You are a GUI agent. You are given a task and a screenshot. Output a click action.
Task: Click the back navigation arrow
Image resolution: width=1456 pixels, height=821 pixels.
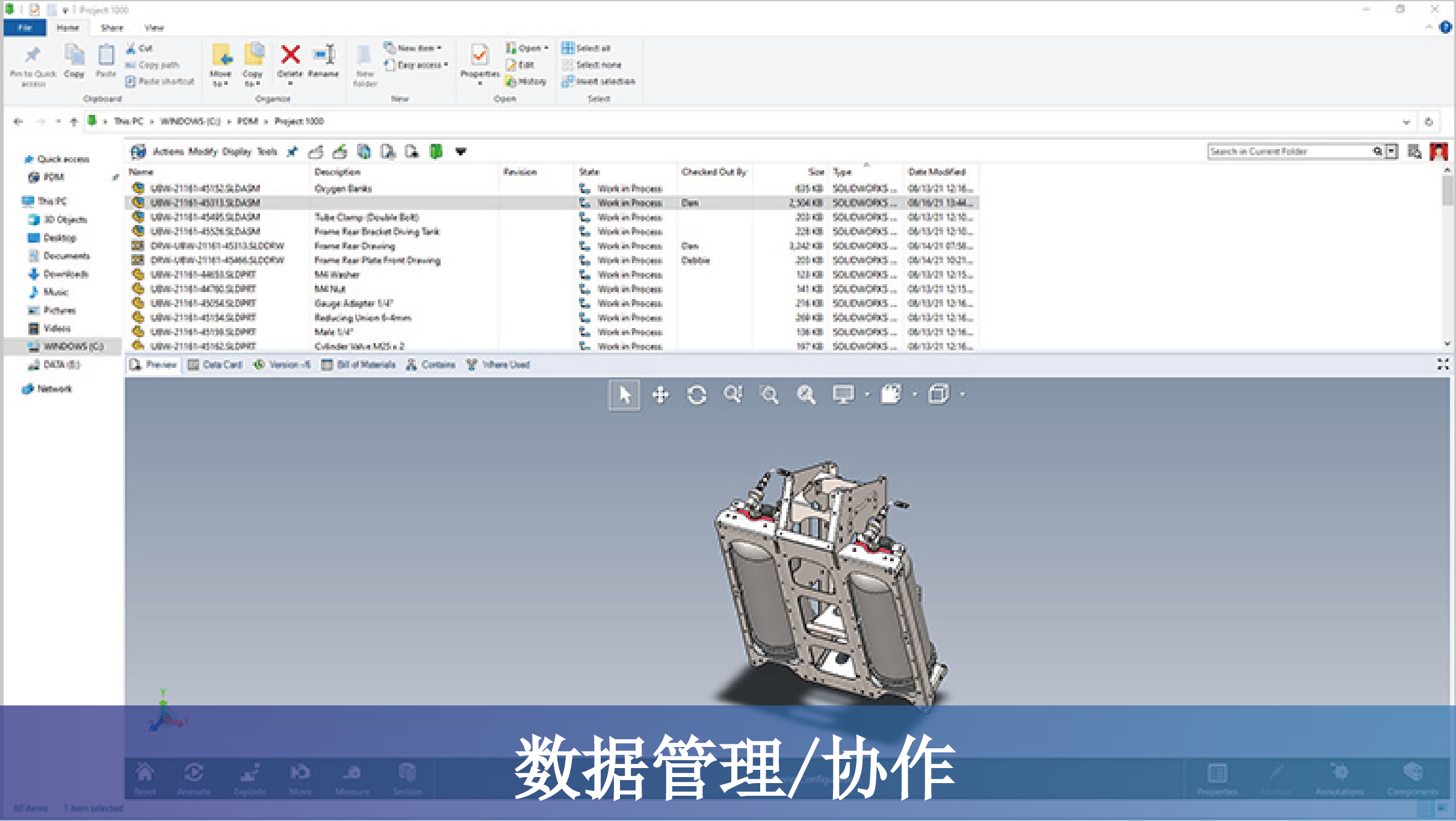coord(18,122)
